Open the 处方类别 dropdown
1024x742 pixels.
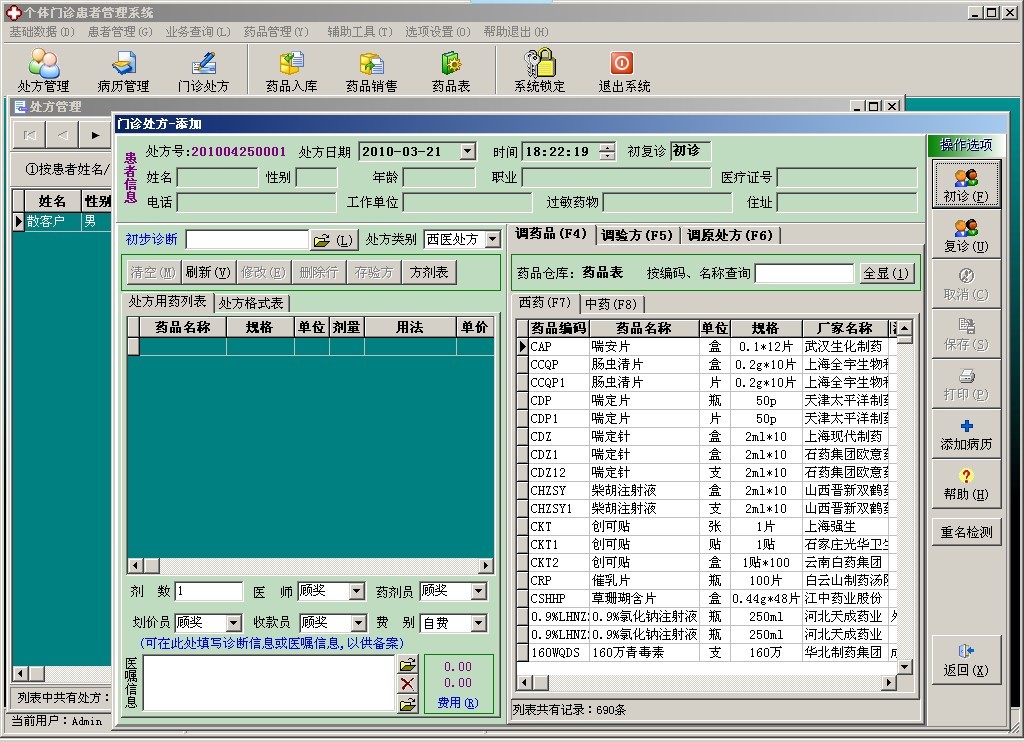point(492,240)
